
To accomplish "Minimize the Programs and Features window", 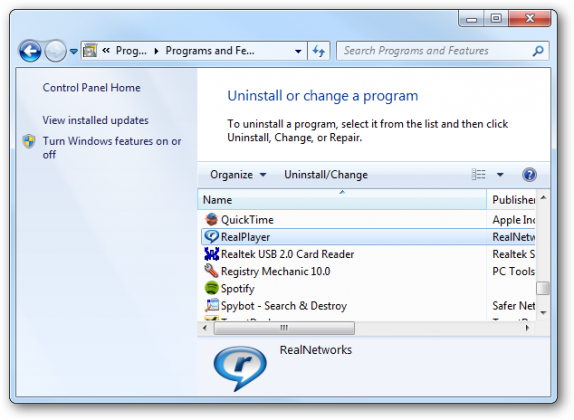I will pyautogui.click(x=472, y=18).
